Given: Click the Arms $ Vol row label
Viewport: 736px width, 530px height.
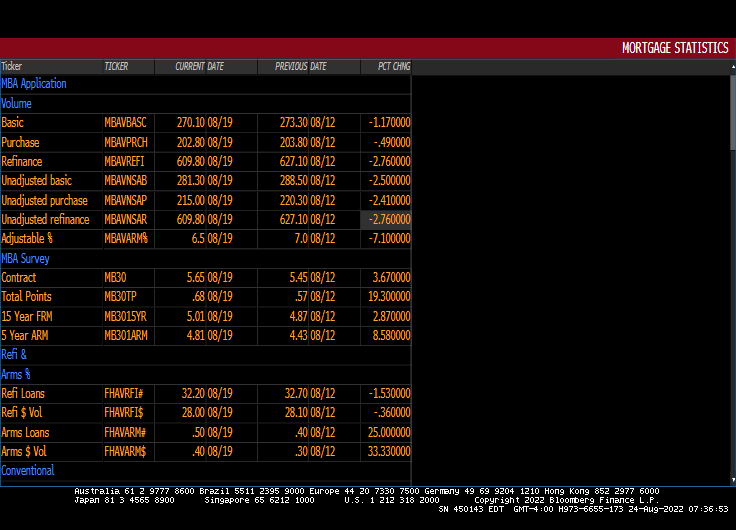Looking at the screenshot, I should (24, 451).
